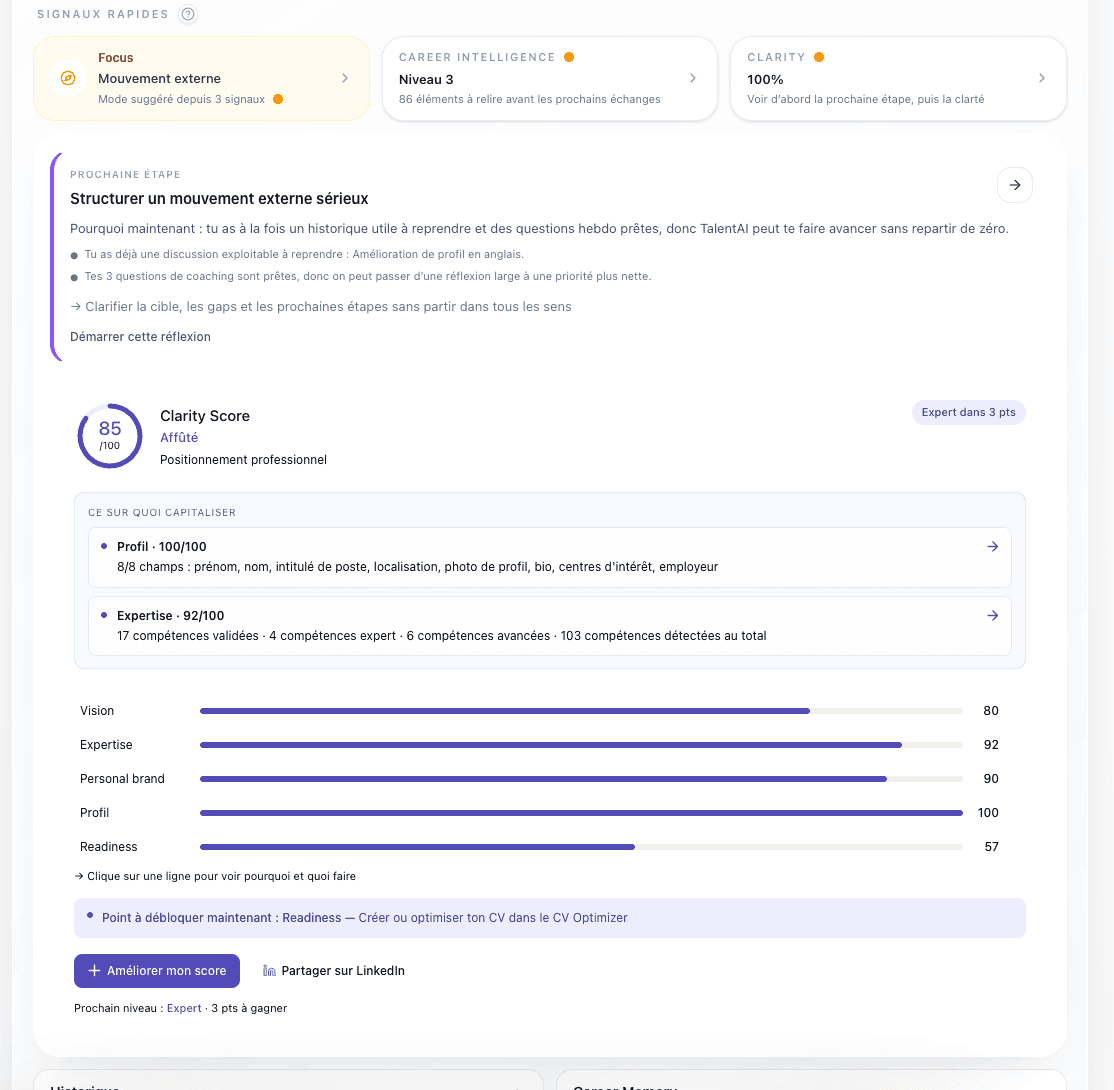Click 'Personal brand' row label
1114x1090 pixels.
122,779
